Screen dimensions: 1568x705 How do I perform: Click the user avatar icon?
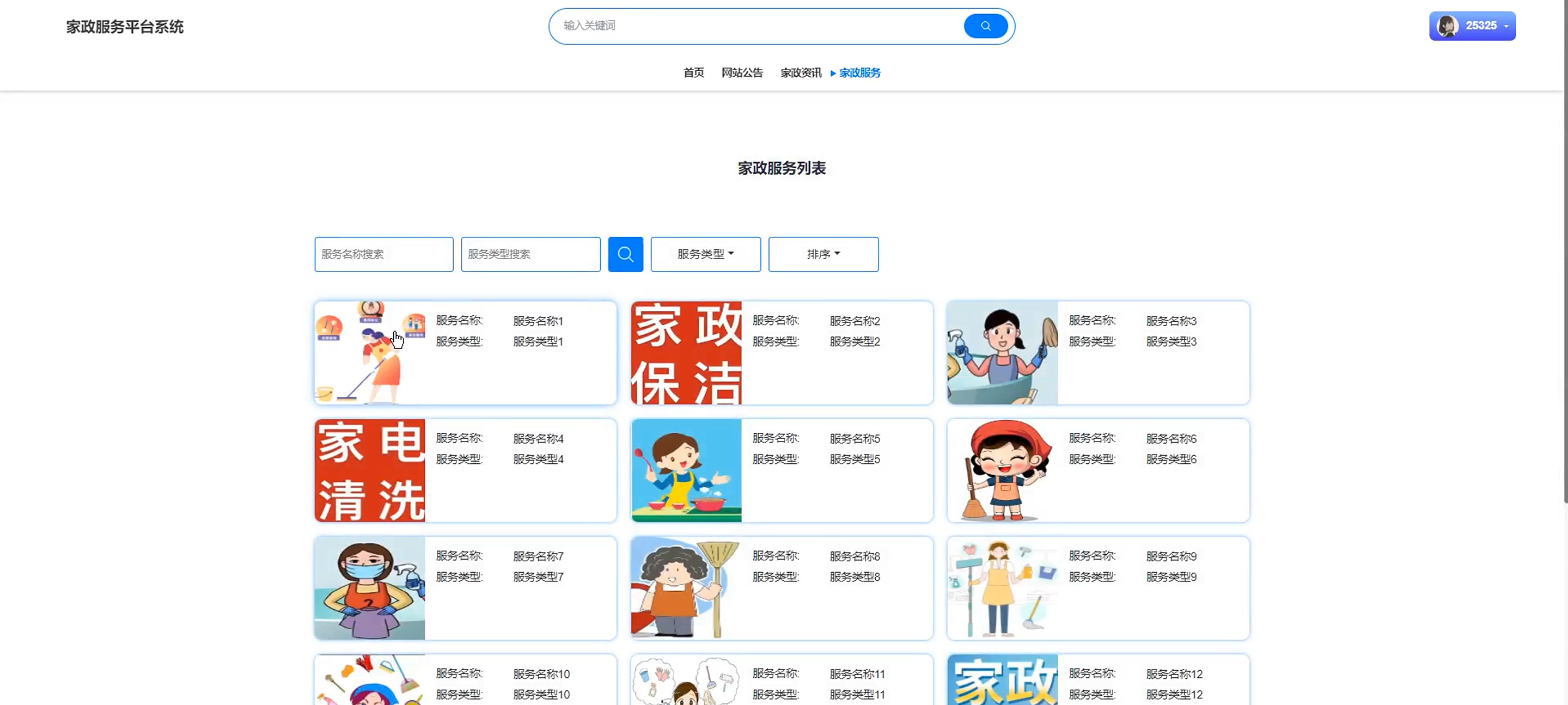pyautogui.click(x=1447, y=26)
